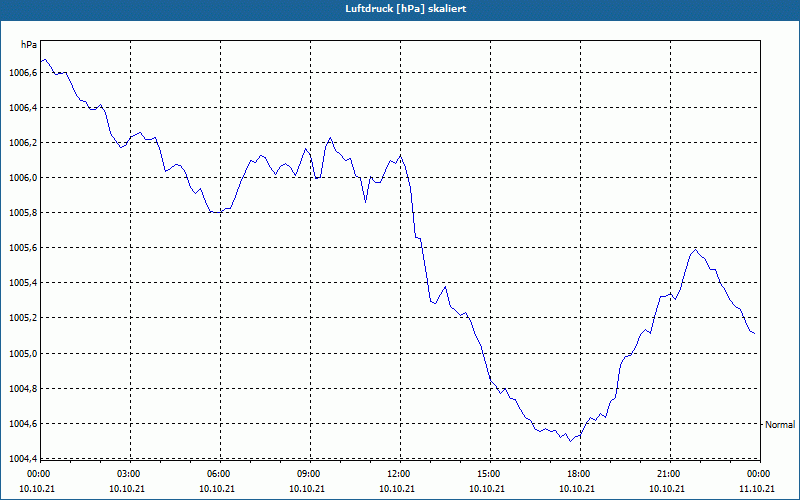Viewport: 800px width, 500px height.
Task: Click the 'hPa' unit label
Action: [x=29, y=45]
